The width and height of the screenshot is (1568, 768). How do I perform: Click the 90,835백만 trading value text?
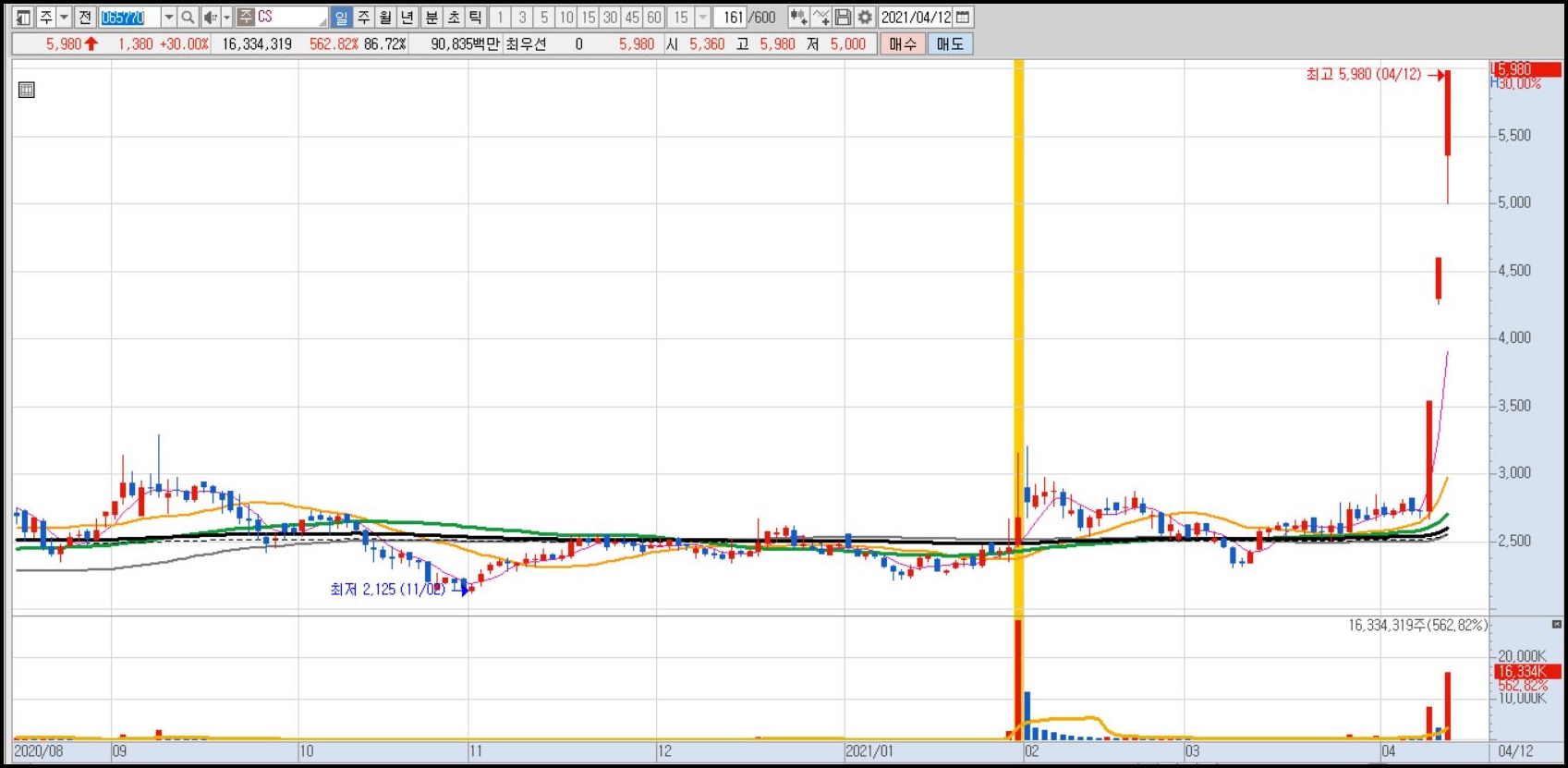coord(465,43)
